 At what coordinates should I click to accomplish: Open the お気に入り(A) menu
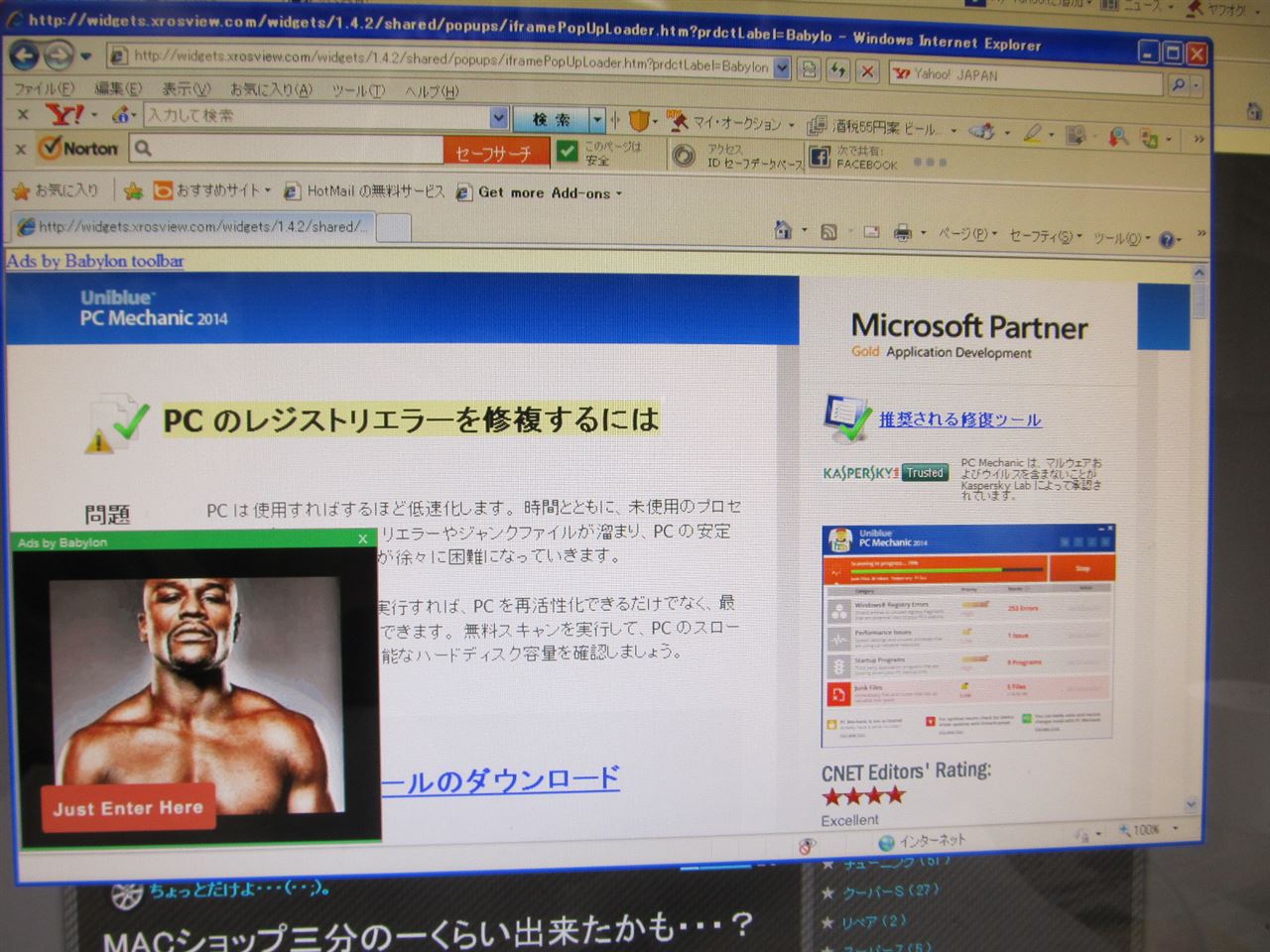[x=270, y=90]
